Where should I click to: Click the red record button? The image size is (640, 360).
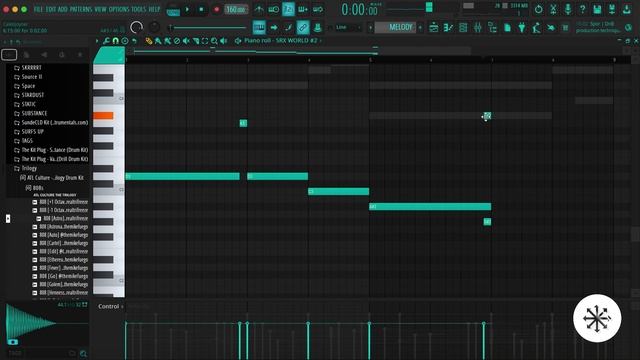coord(216,9)
